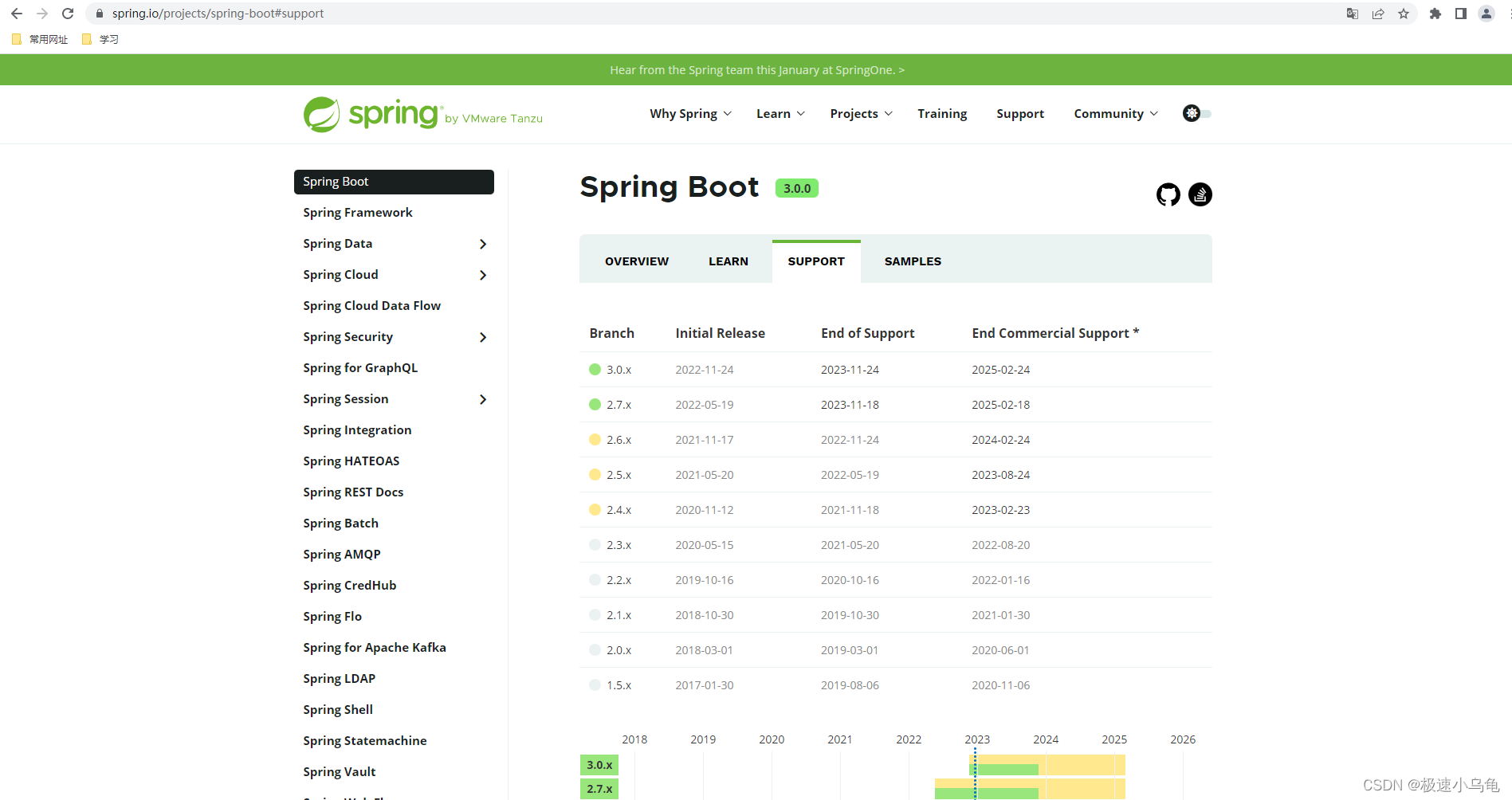Expand the Spring Cloud submenu chevron

coord(483,275)
